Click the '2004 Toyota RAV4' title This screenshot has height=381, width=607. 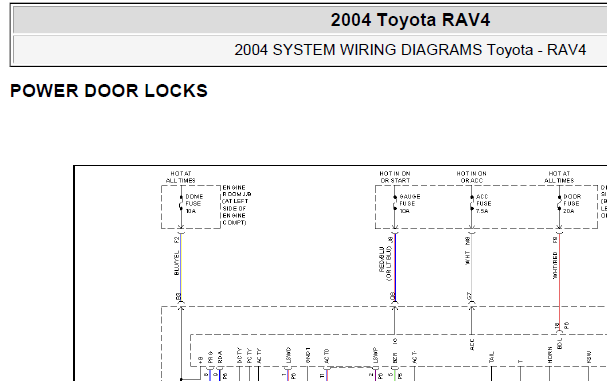(410, 20)
